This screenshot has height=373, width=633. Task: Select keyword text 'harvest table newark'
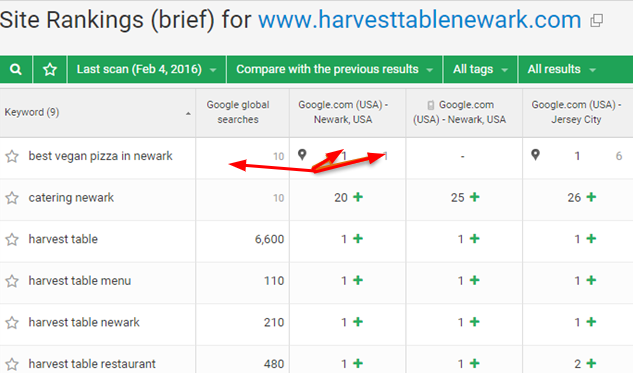pyautogui.click(x=84, y=323)
